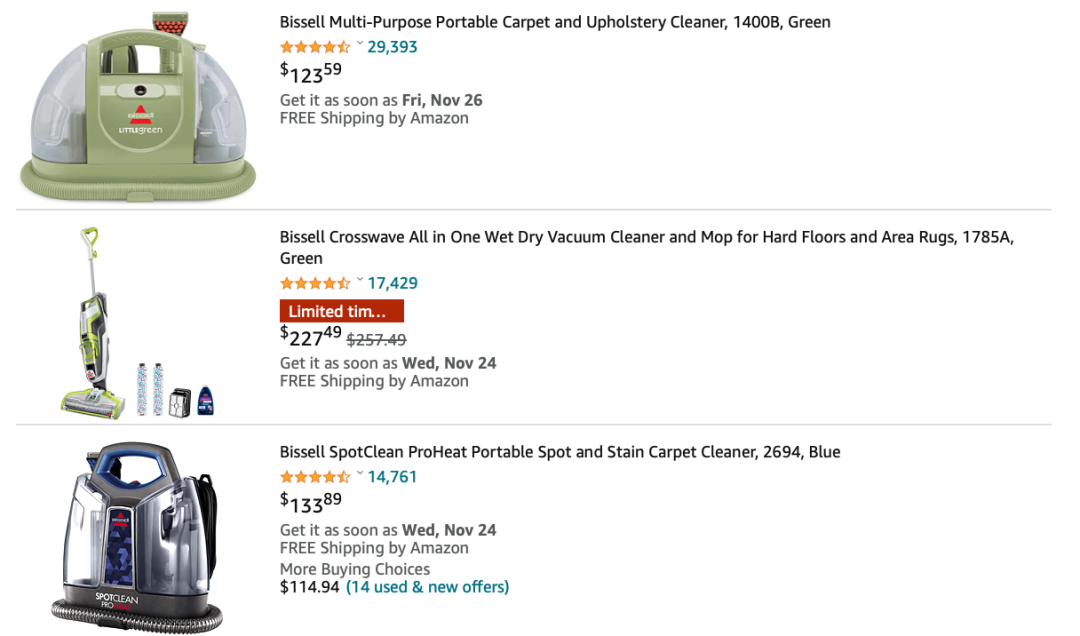View the 29,393 customer reviews
The width and height of the screenshot is (1080, 636).
[x=393, y=47]
